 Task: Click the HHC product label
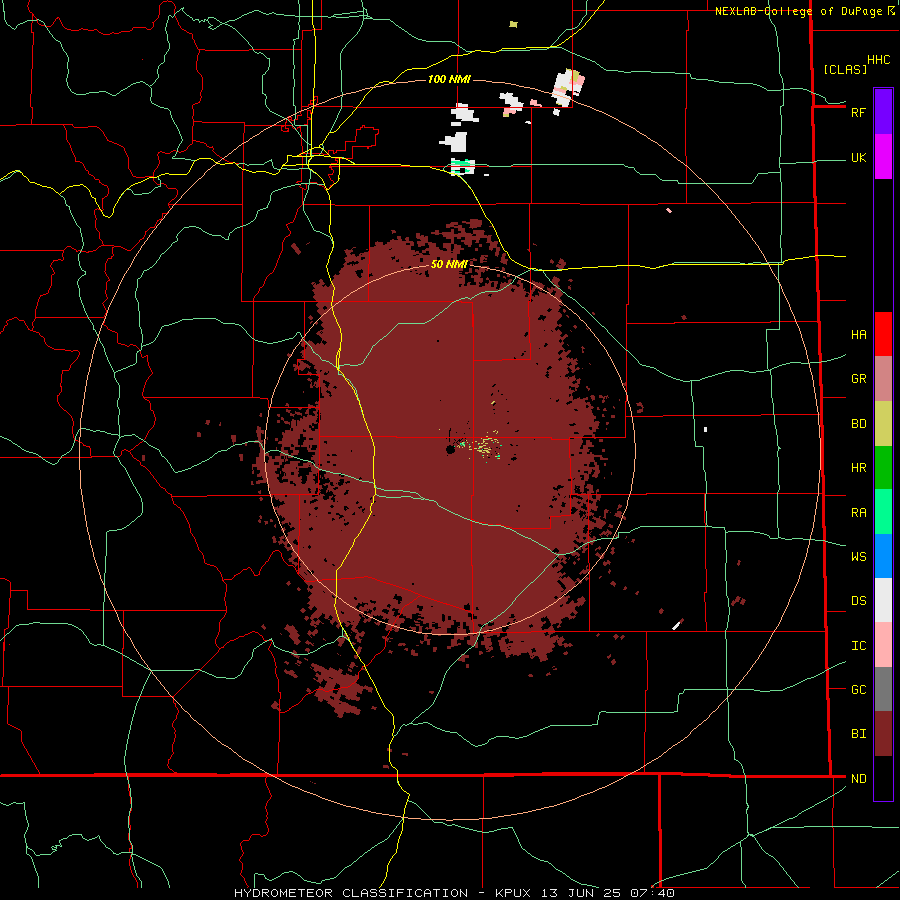click(x=879, y=60)
